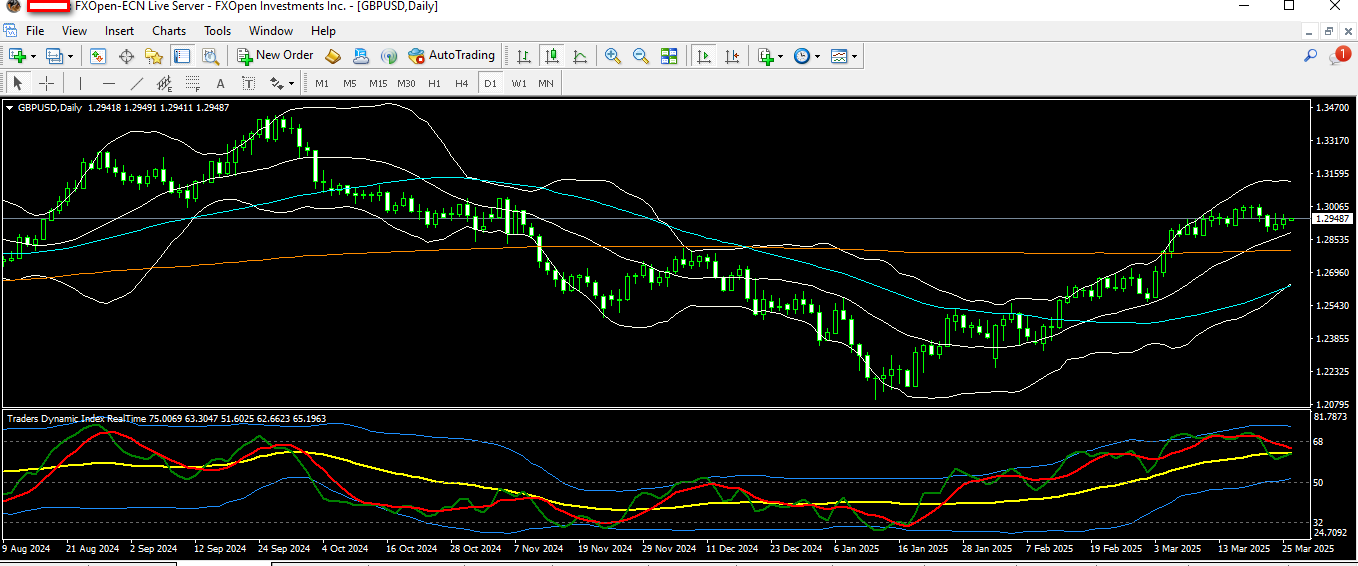The image size is (1358, 566).
Task: Click the 9 Aug 2024 date label
Action: [27, 548]
